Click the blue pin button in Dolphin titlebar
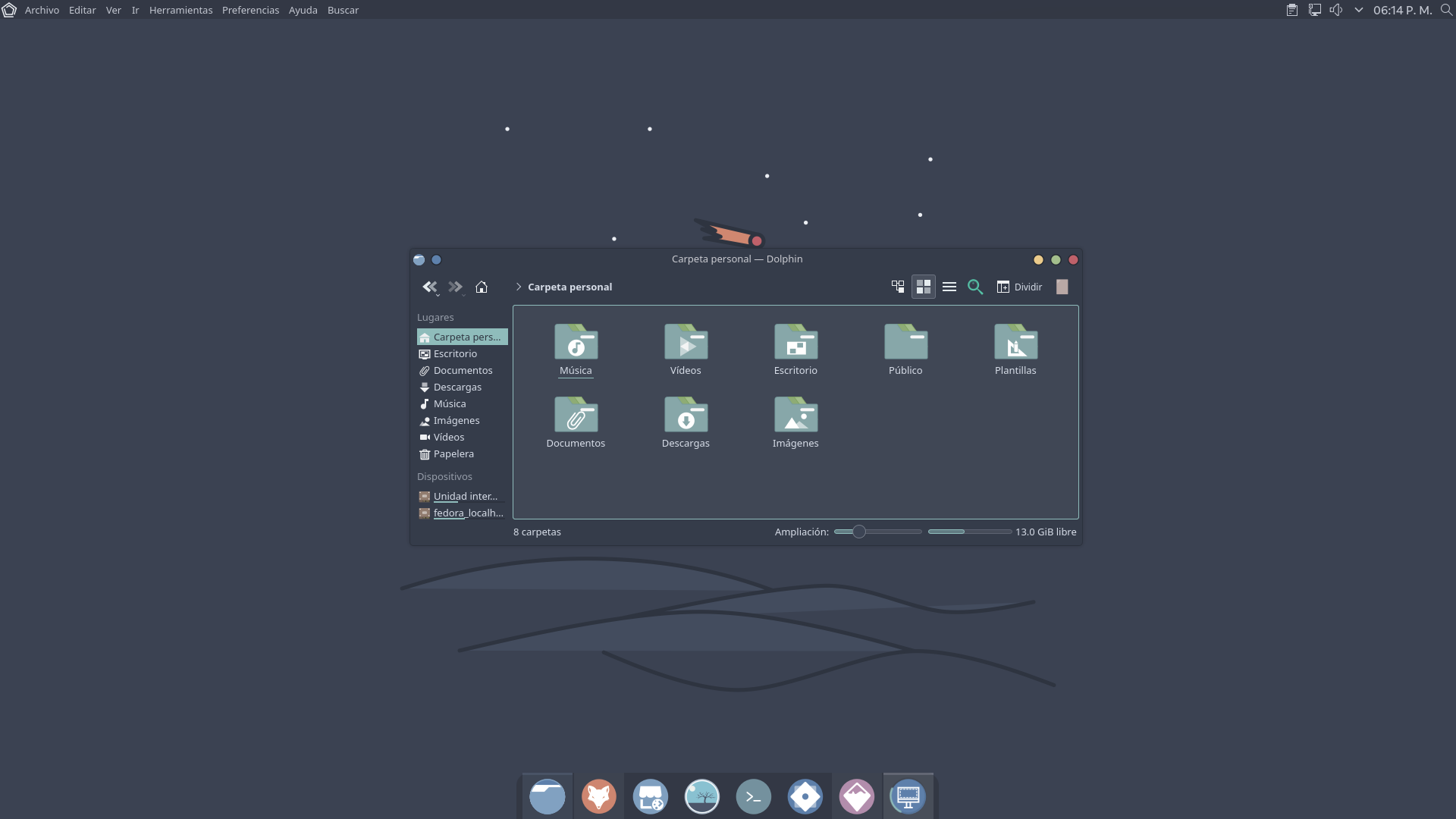Screen dimensions: 1456x819 pyautogui.click(x=436, y=259)
